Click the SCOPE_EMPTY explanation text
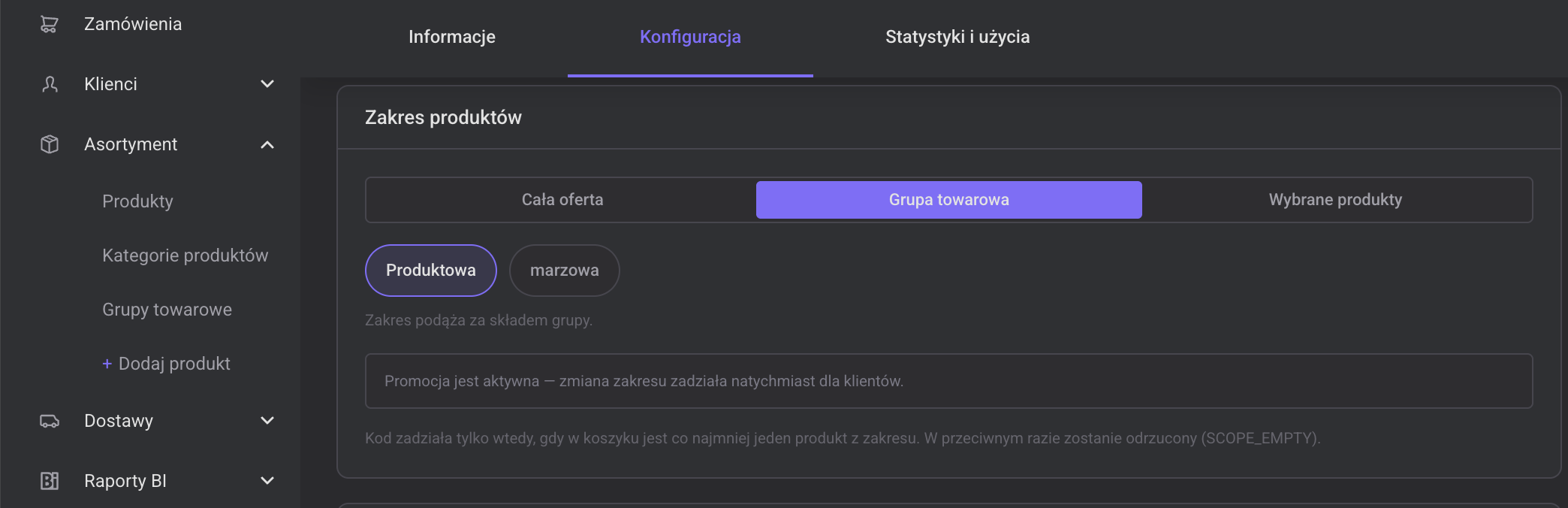The image size is (1568, 508). pyautogui.click(x=843, y=438)
